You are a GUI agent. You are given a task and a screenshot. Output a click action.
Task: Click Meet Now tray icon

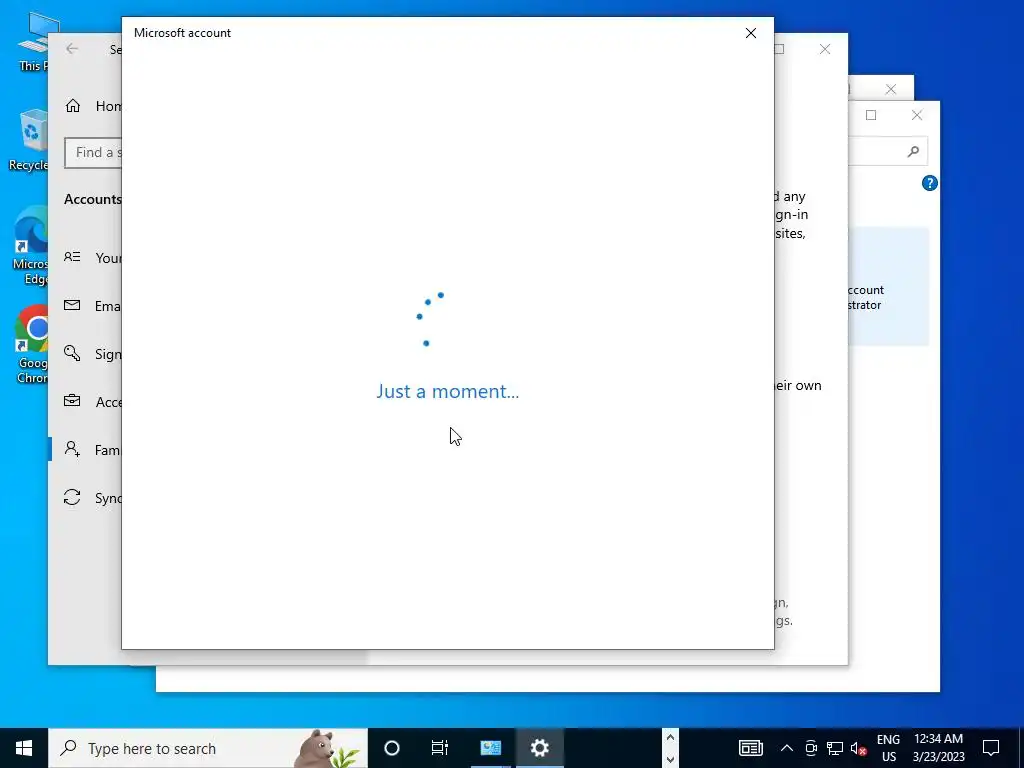point(811,748)
